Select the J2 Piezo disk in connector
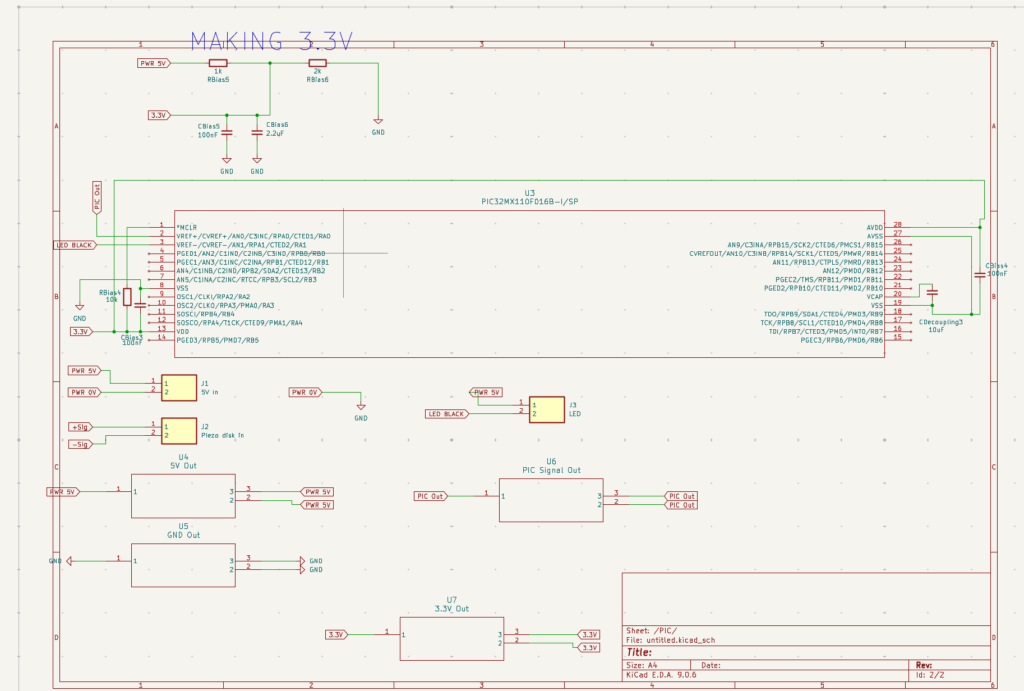 tap(179, 431)
